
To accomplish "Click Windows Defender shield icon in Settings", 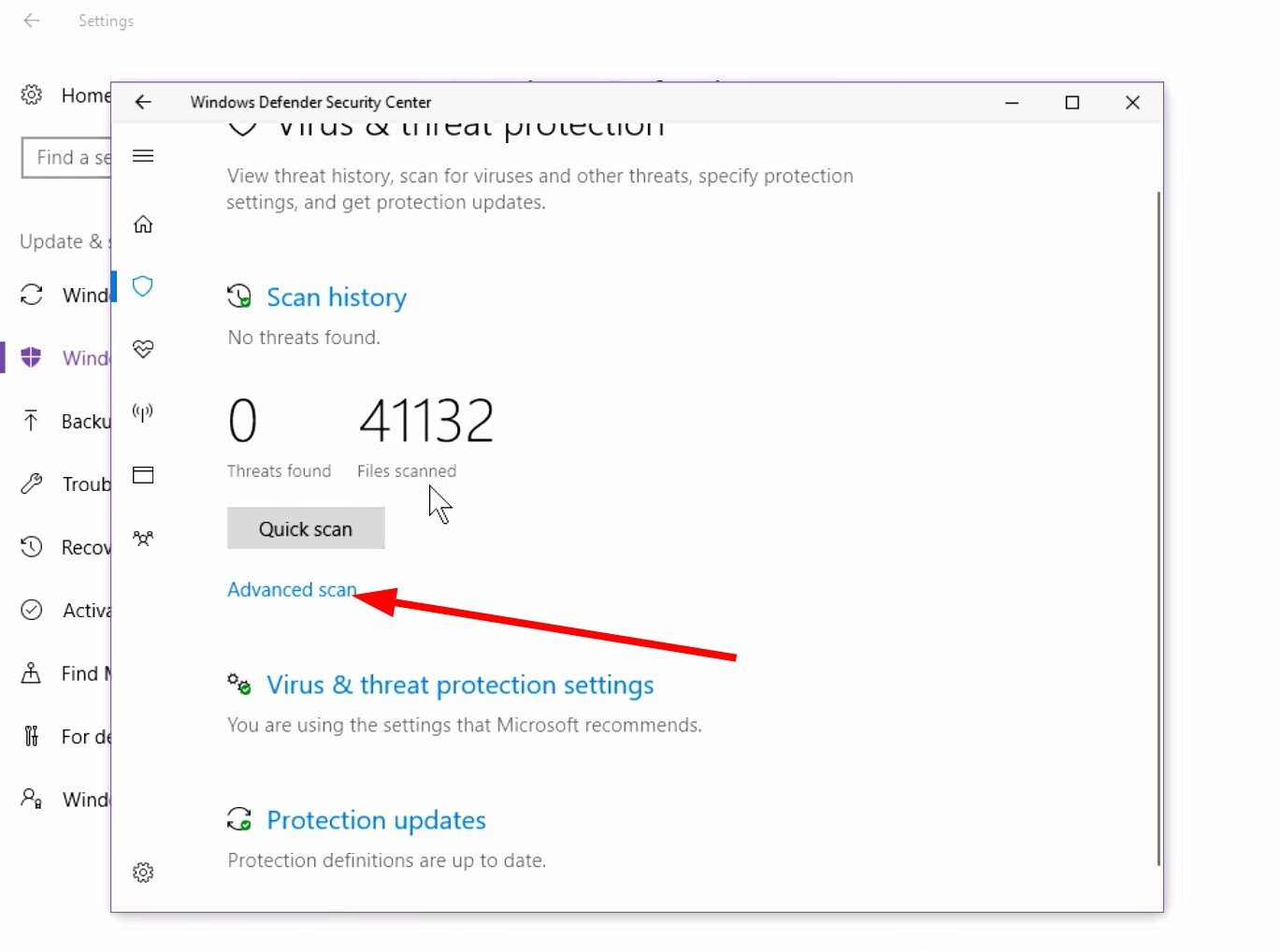I will (x=32, y=357).
